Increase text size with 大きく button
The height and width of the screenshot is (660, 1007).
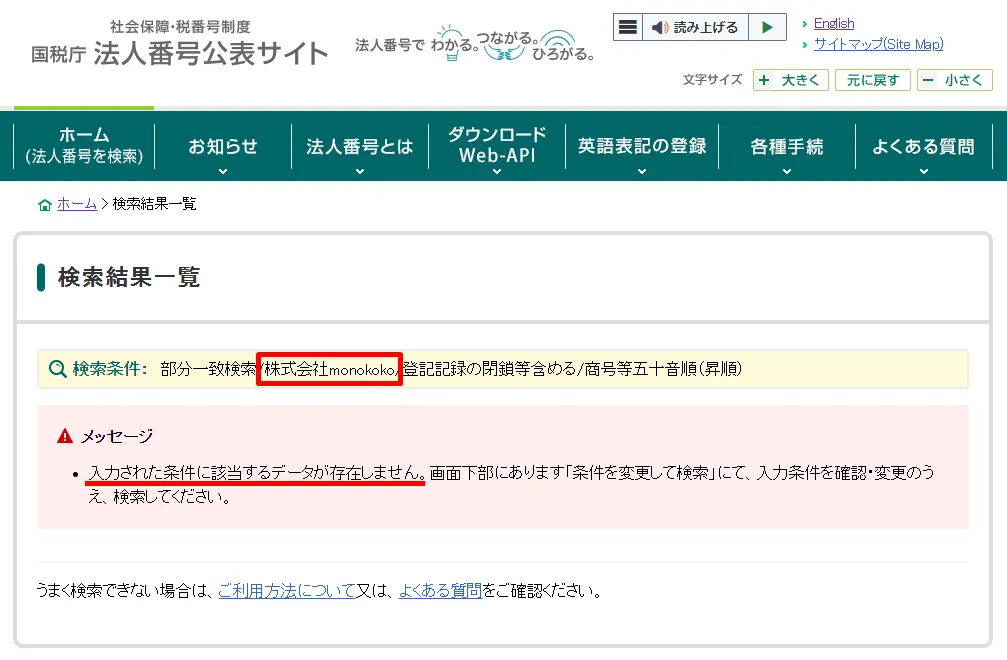[791, 80]
